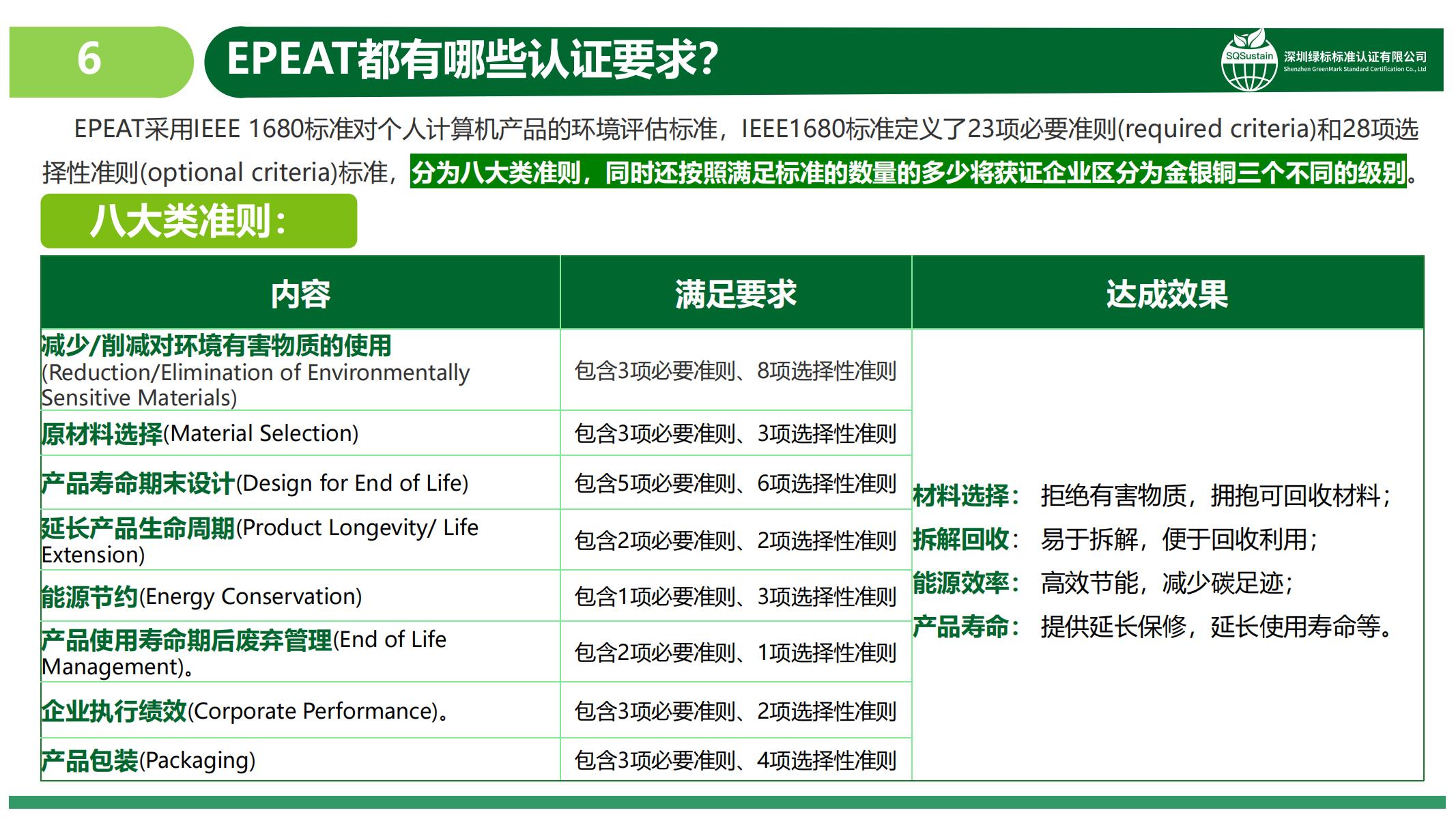
Task: Select row '延长产品生命周期(Product Longevity'
Action: 300,540
